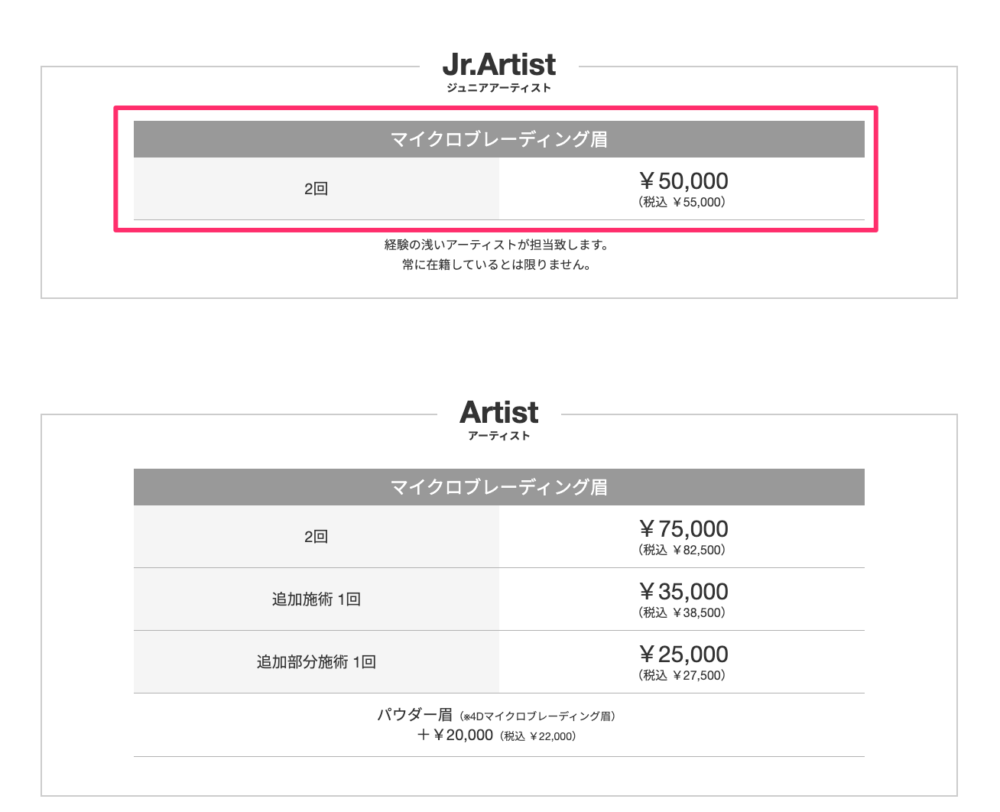Screen dimensions: 1000x812
Task: Select the 2回 cell in Artist table
Action: pyautogui.click(x=316, y=536)
